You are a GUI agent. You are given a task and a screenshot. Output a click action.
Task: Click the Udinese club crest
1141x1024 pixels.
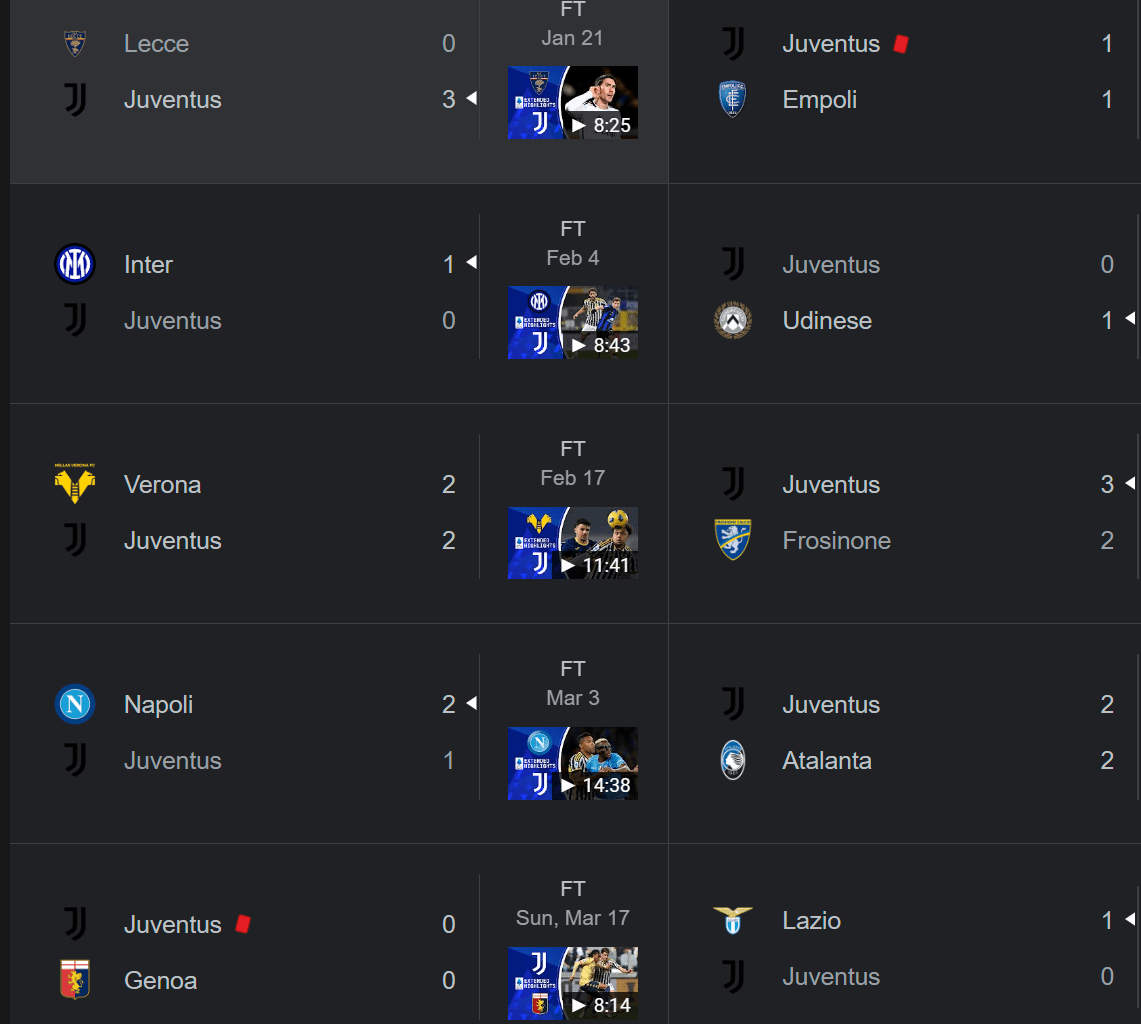(x=733, y=320)
